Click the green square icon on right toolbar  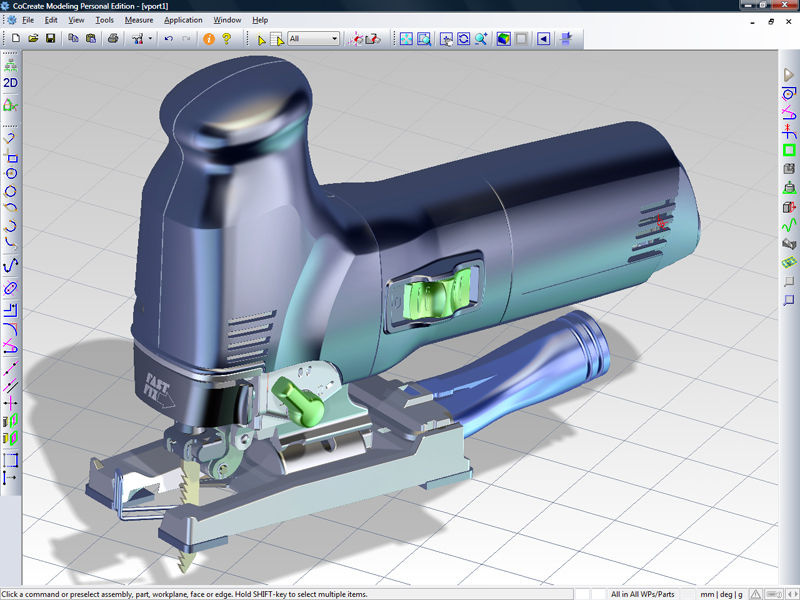tap(789, 150)
